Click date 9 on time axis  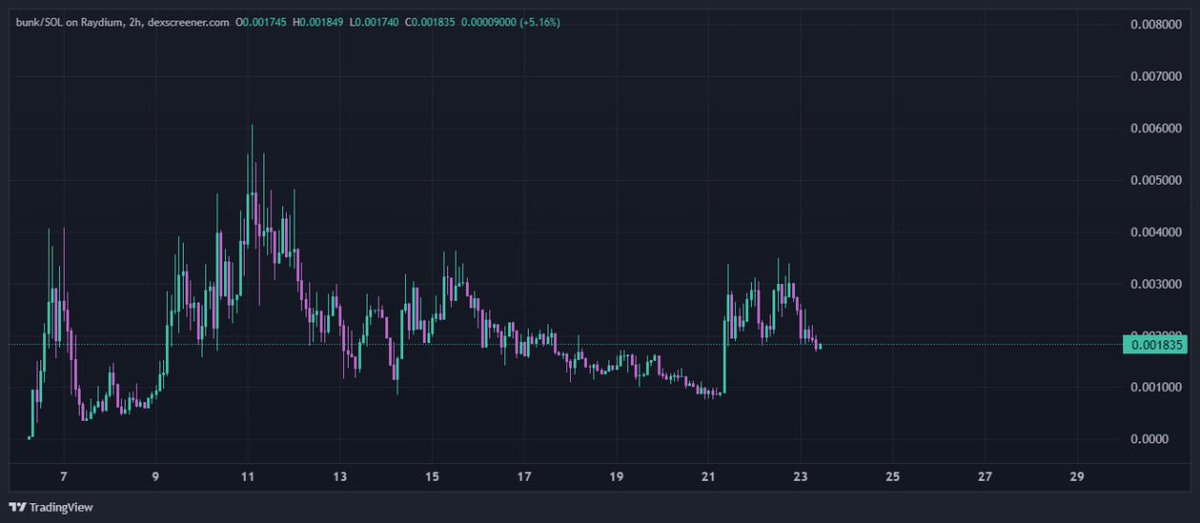point(156,476)
